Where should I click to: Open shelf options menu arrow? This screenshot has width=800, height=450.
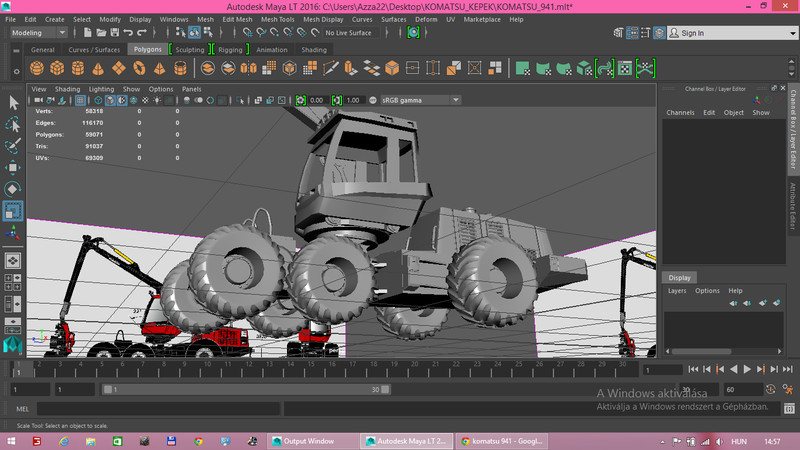(x=16, y=71)
